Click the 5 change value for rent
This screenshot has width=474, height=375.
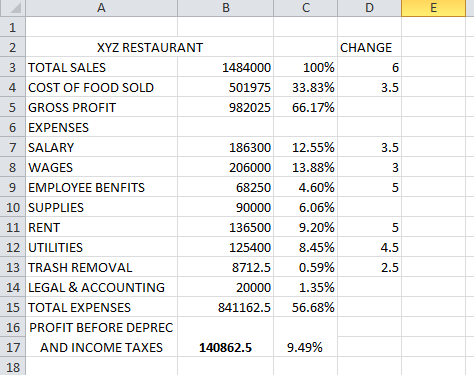coord(369,227)
